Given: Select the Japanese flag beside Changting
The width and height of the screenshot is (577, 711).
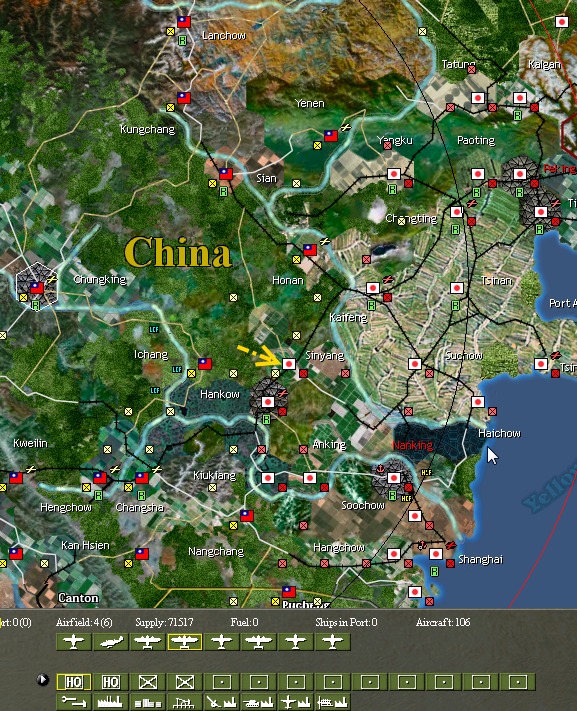Looking at the screenshot, I should pos(457,212).
